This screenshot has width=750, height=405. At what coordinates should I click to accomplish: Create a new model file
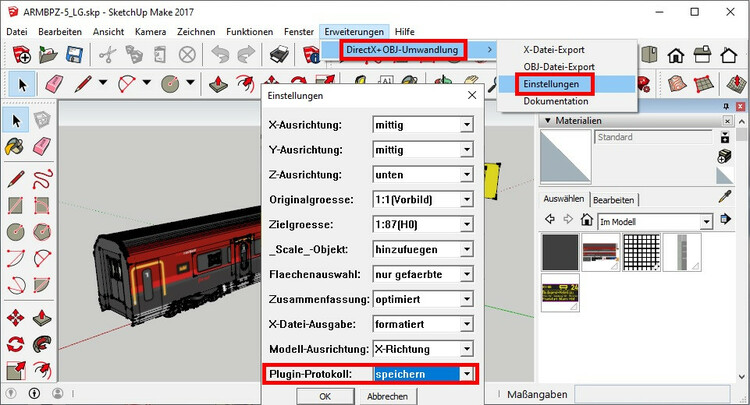(x=22, y=55)
